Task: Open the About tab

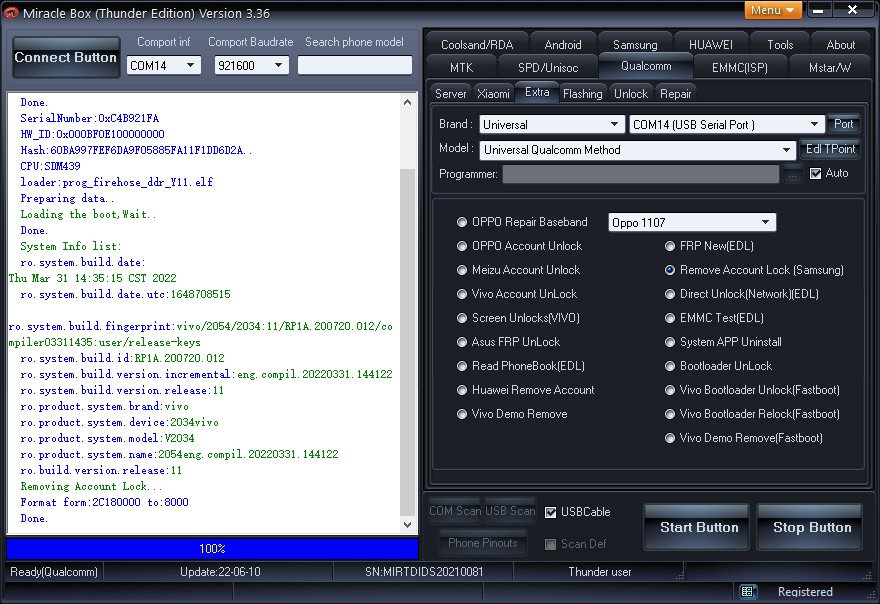Action: (840, 44)
